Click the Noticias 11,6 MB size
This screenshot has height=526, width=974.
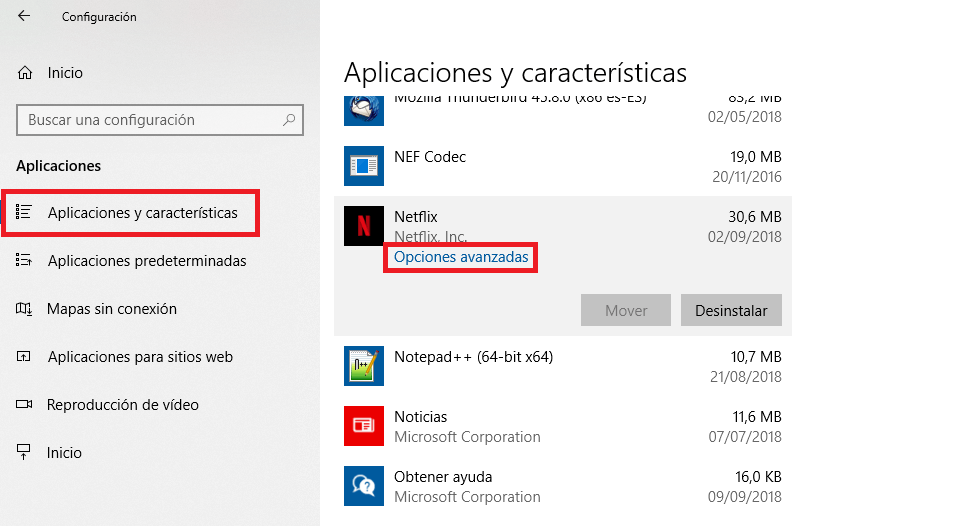tap(757, 417)
